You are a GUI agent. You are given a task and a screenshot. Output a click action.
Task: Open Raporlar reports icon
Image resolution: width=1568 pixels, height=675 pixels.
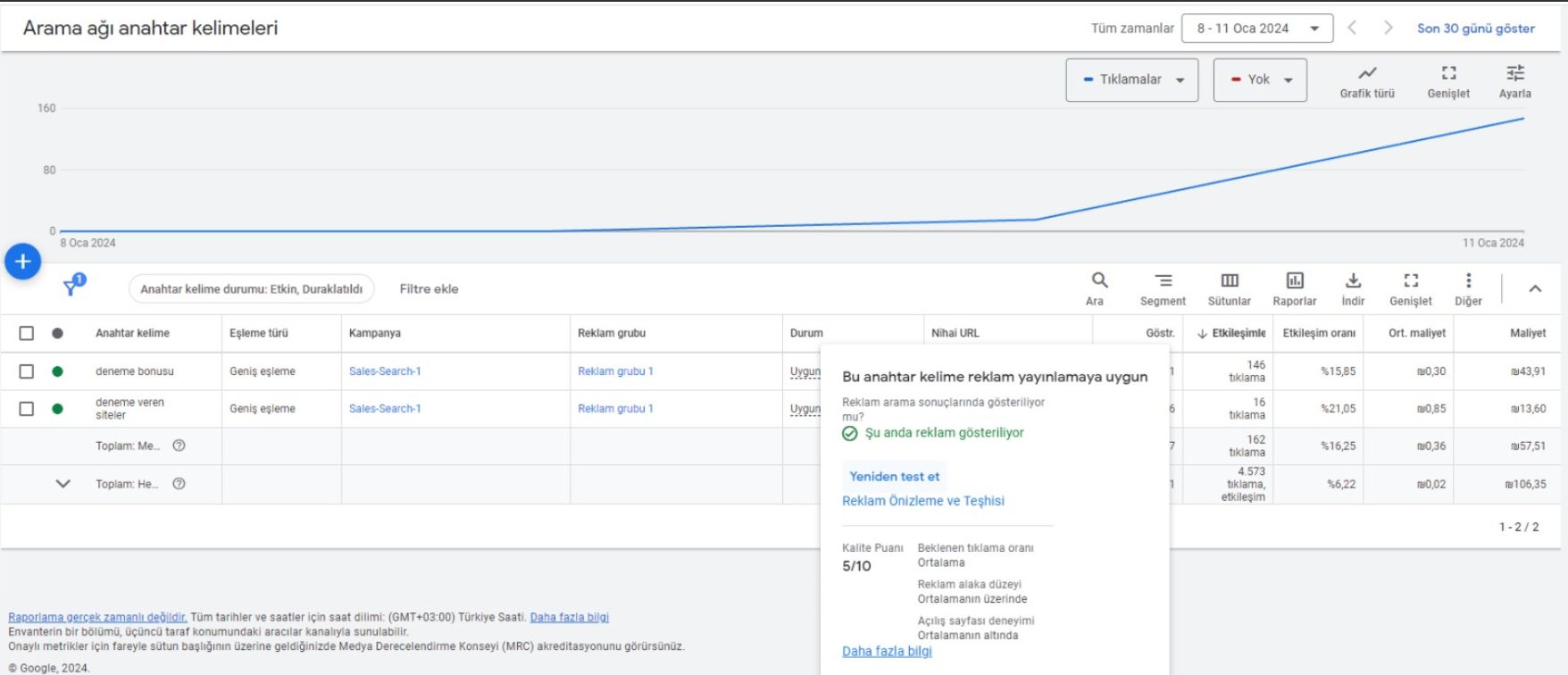click(x=1295, y=288)
